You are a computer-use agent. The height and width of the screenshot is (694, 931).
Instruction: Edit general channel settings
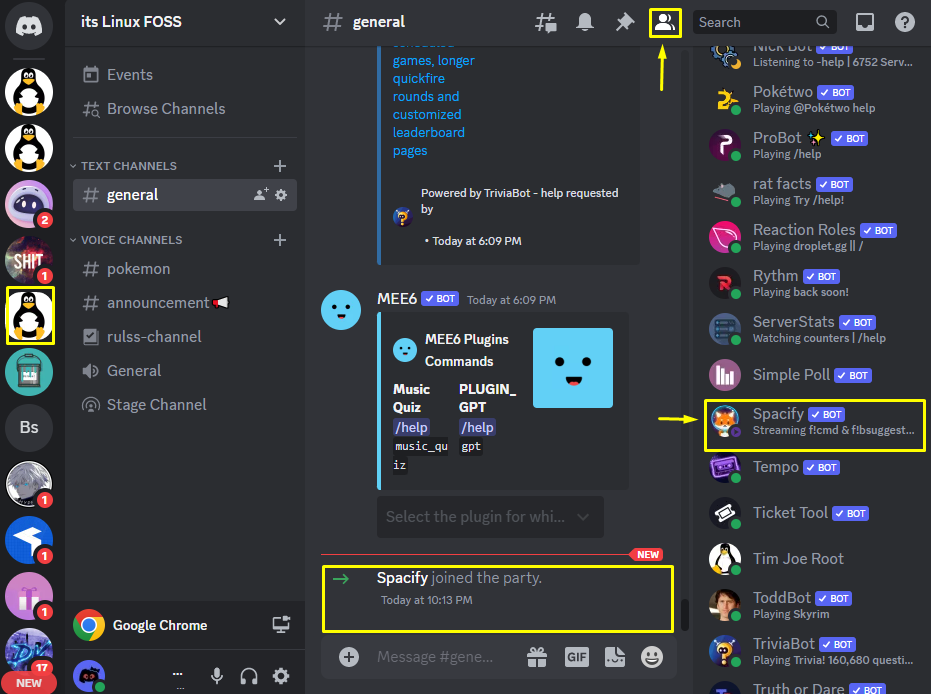(281, 195)
